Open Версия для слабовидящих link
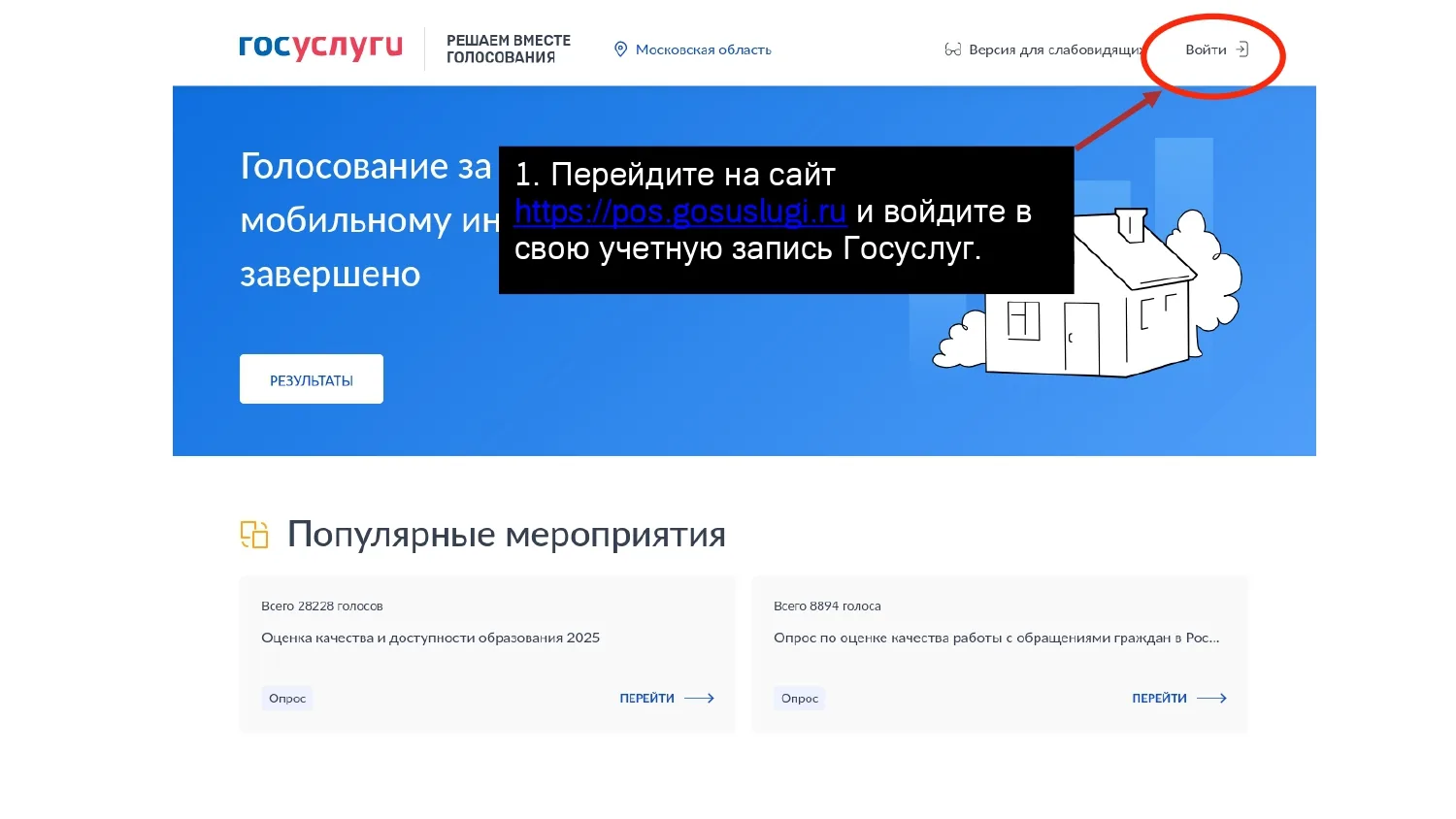This screenshot has height=819, width=1456. [1045, 49]
